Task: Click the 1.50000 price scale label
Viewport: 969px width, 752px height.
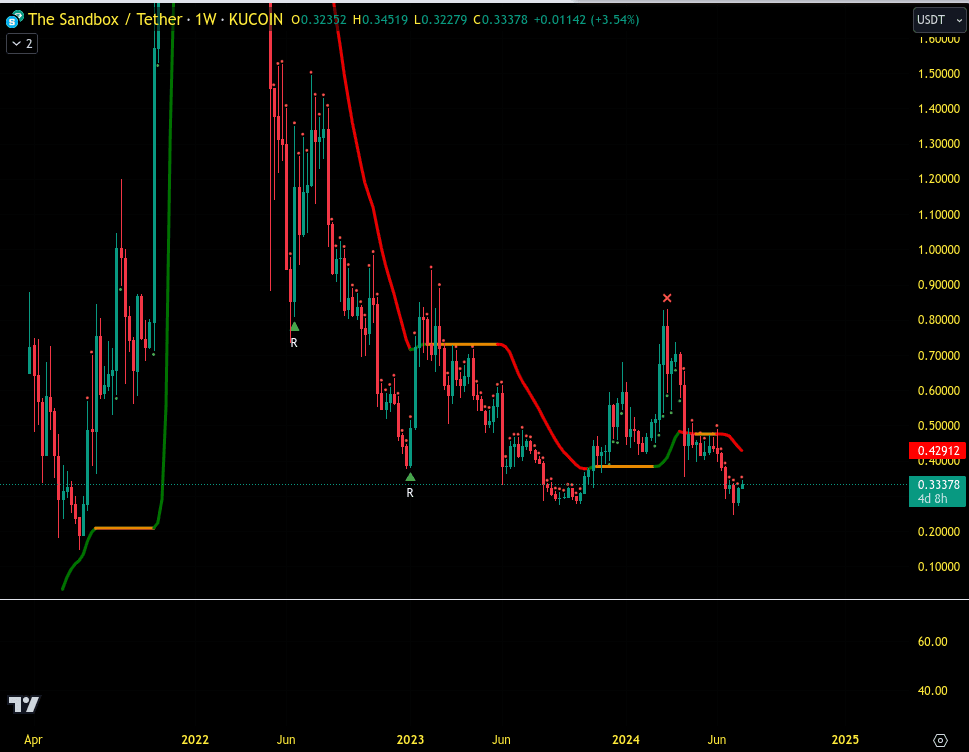Action: point(939,74)
